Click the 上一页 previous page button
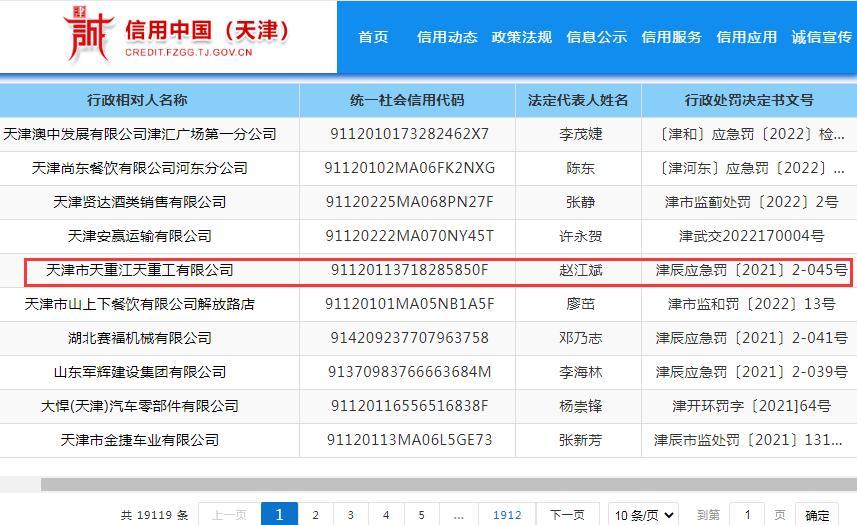This screenshot has height=525, width=857. click(230, 515)
